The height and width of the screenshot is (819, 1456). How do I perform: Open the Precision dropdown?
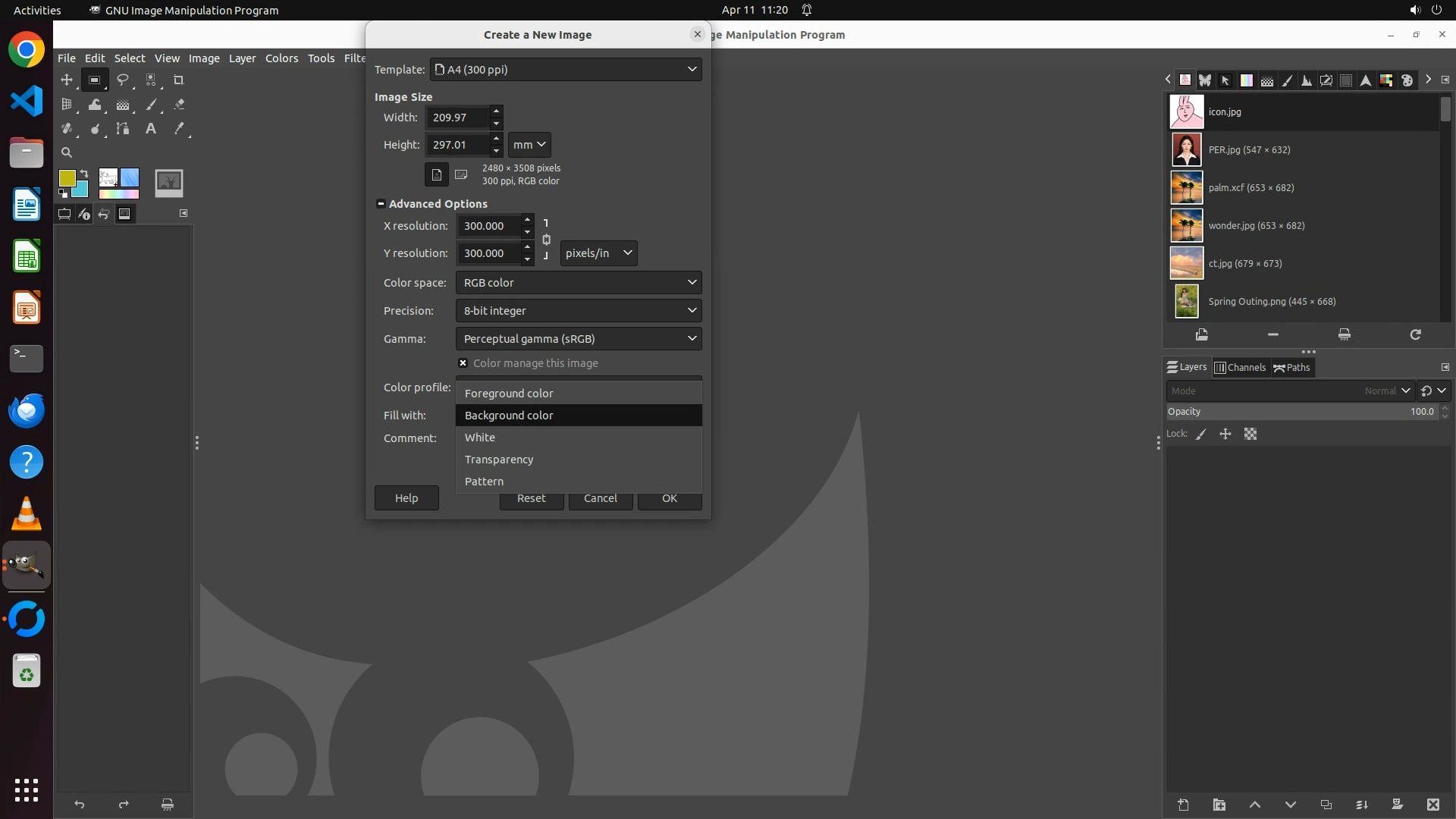pos(579,311)
